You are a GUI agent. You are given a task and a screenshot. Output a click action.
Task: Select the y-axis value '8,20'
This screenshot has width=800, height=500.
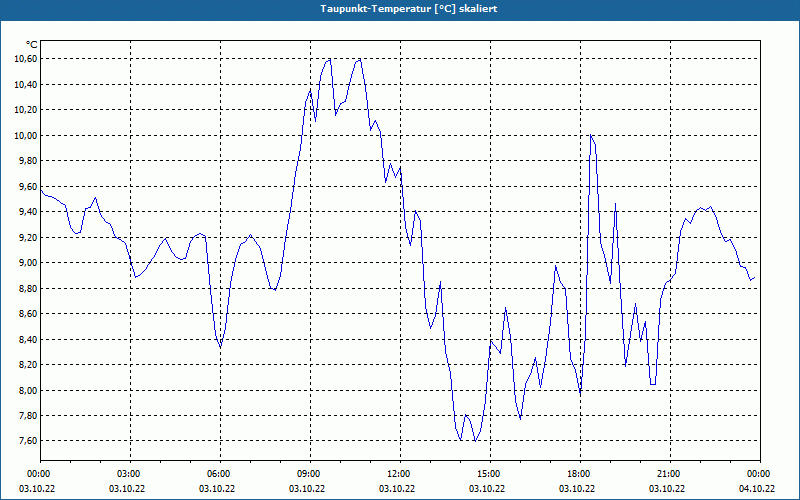pos(28,365)
